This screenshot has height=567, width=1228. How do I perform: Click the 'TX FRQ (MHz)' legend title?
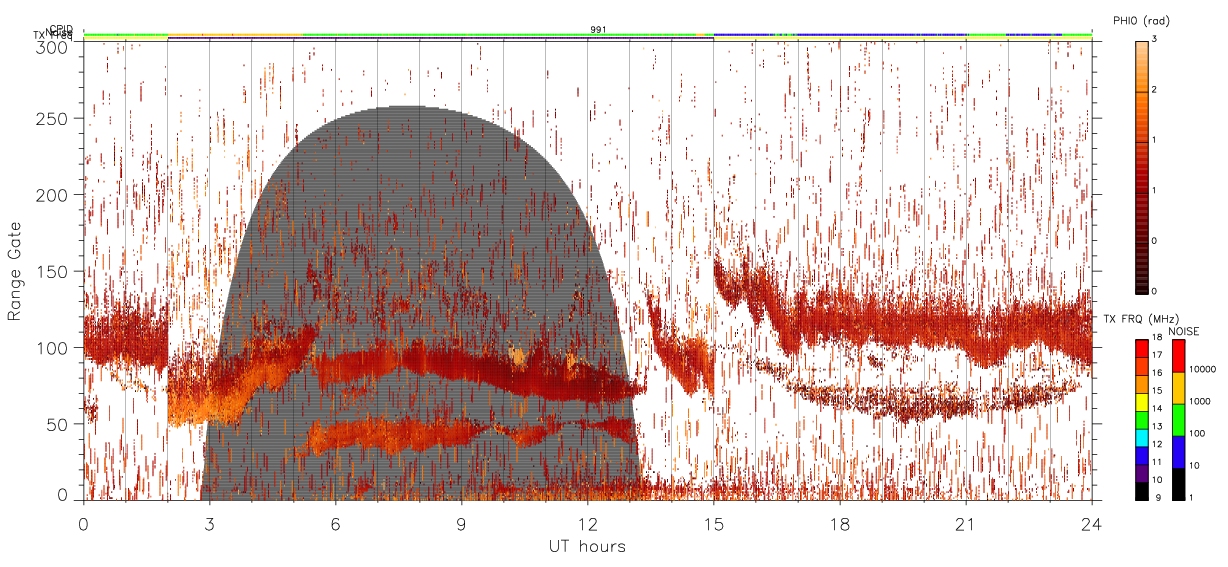point(1140,318)
